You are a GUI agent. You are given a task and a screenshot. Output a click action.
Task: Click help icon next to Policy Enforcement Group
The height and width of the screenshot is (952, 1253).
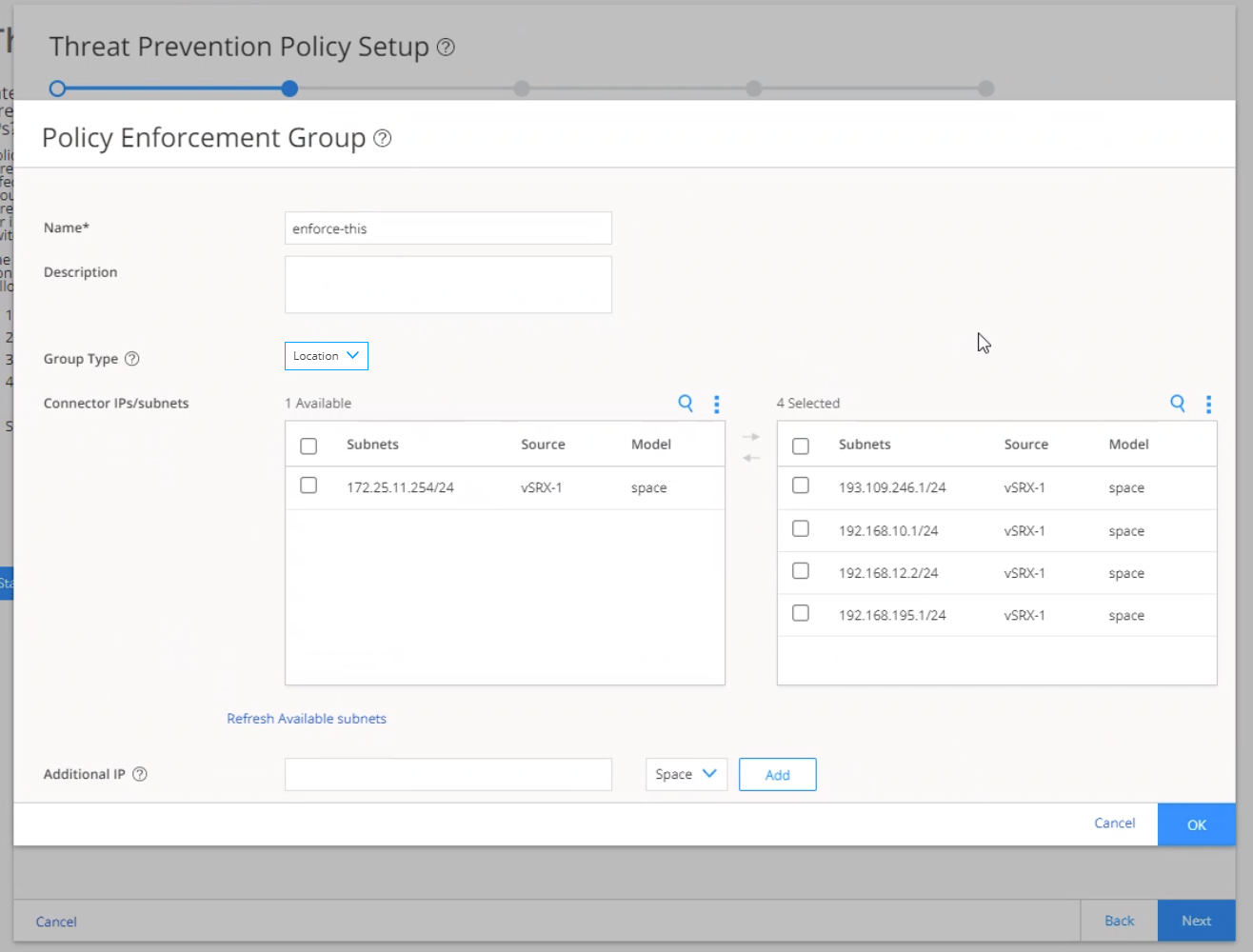pos(383,139)
